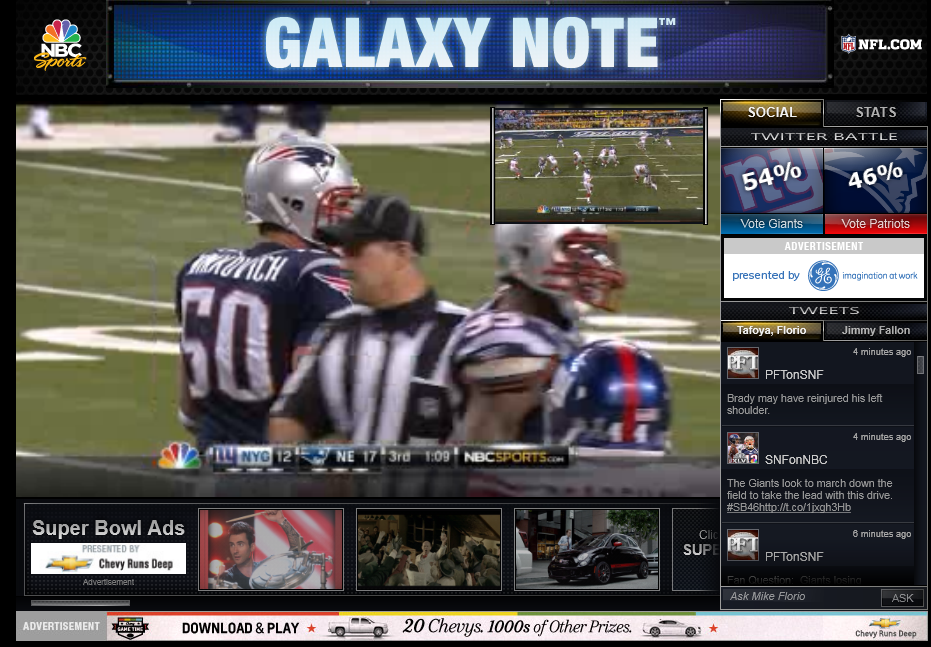This screenshot has height=647, width=931.
Task: Play the crowd bar scene ad thumbnail
Action: (x=429, y=549)
